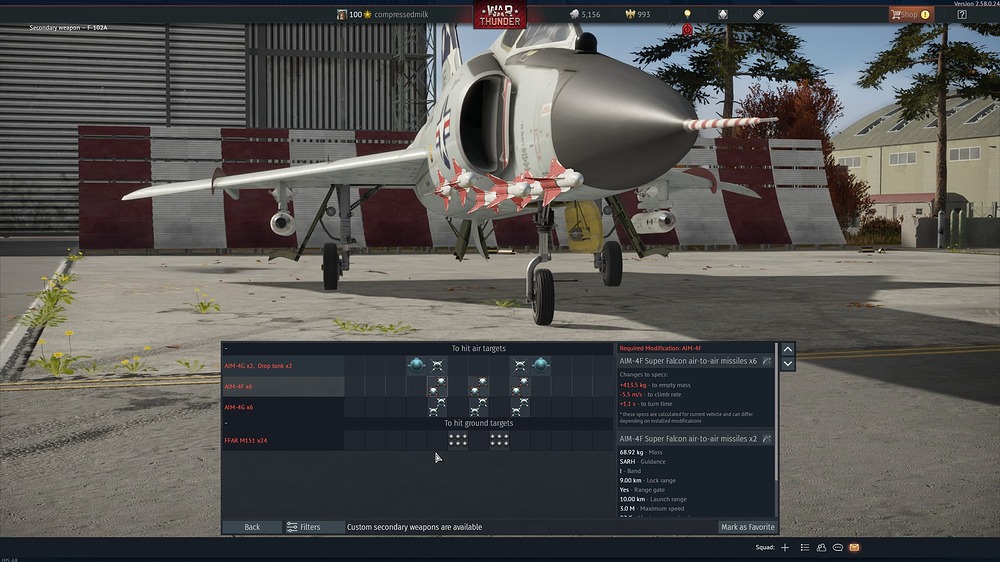Click the left FFAR rocket pod icon

(458, 440)
